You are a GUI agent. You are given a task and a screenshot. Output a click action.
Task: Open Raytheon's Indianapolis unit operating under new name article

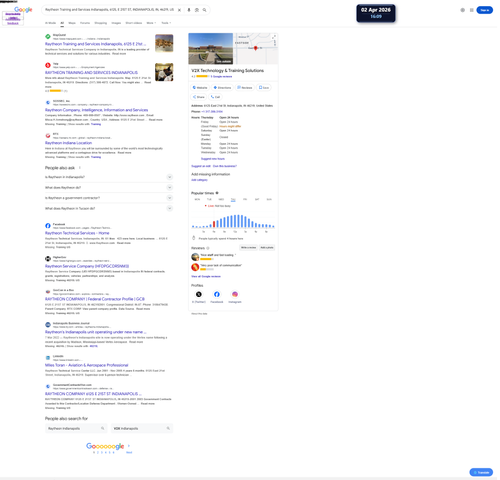click(x=96, y=332)
